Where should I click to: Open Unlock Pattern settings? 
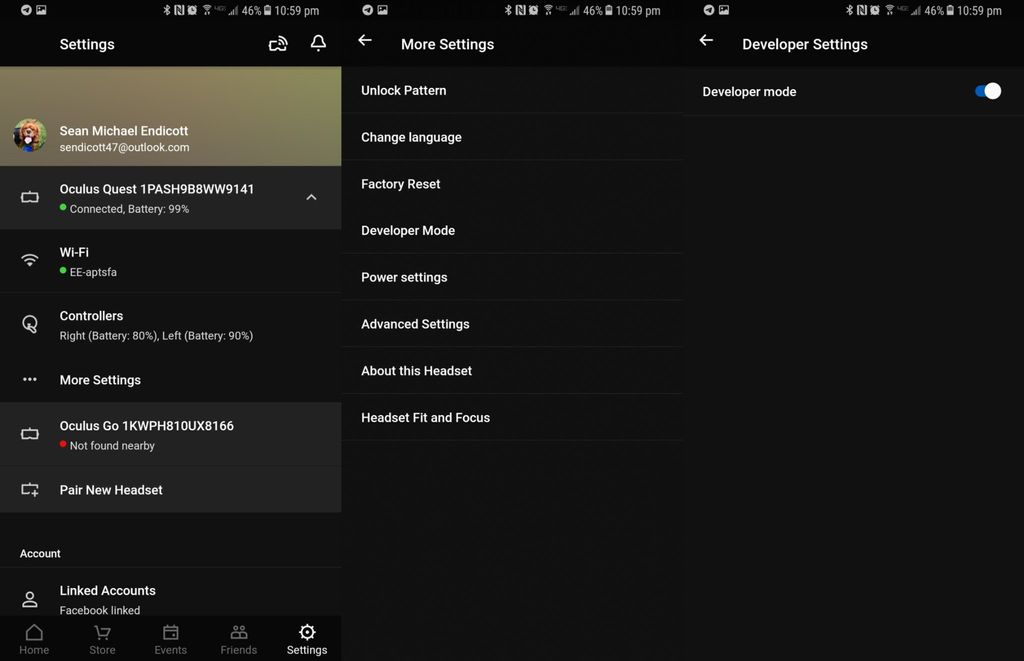[403, 90]
